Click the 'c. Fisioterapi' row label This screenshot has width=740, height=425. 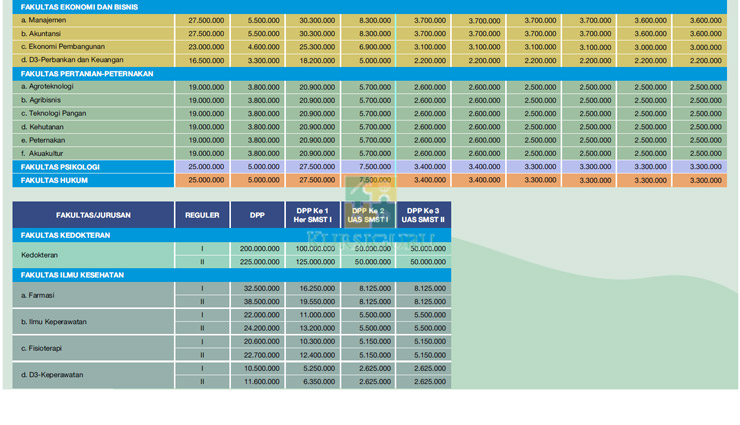coord(42,348)
